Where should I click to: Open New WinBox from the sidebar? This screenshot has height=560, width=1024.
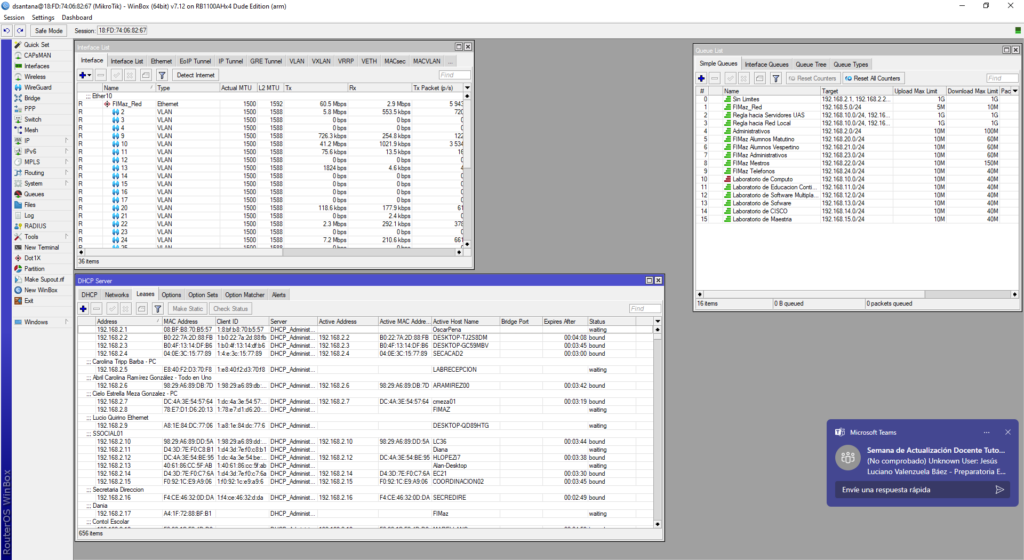pyautogui.click(x=40, y=290)
